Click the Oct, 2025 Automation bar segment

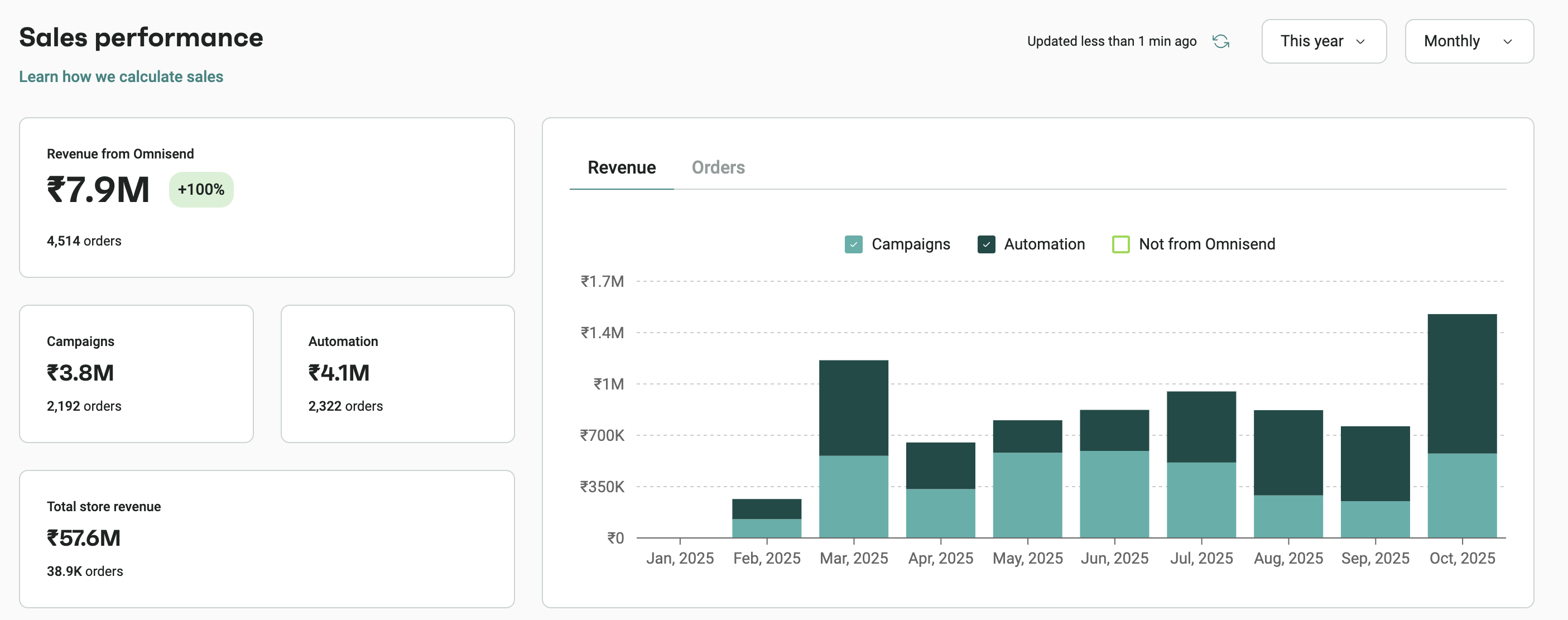coord(1462,384)
